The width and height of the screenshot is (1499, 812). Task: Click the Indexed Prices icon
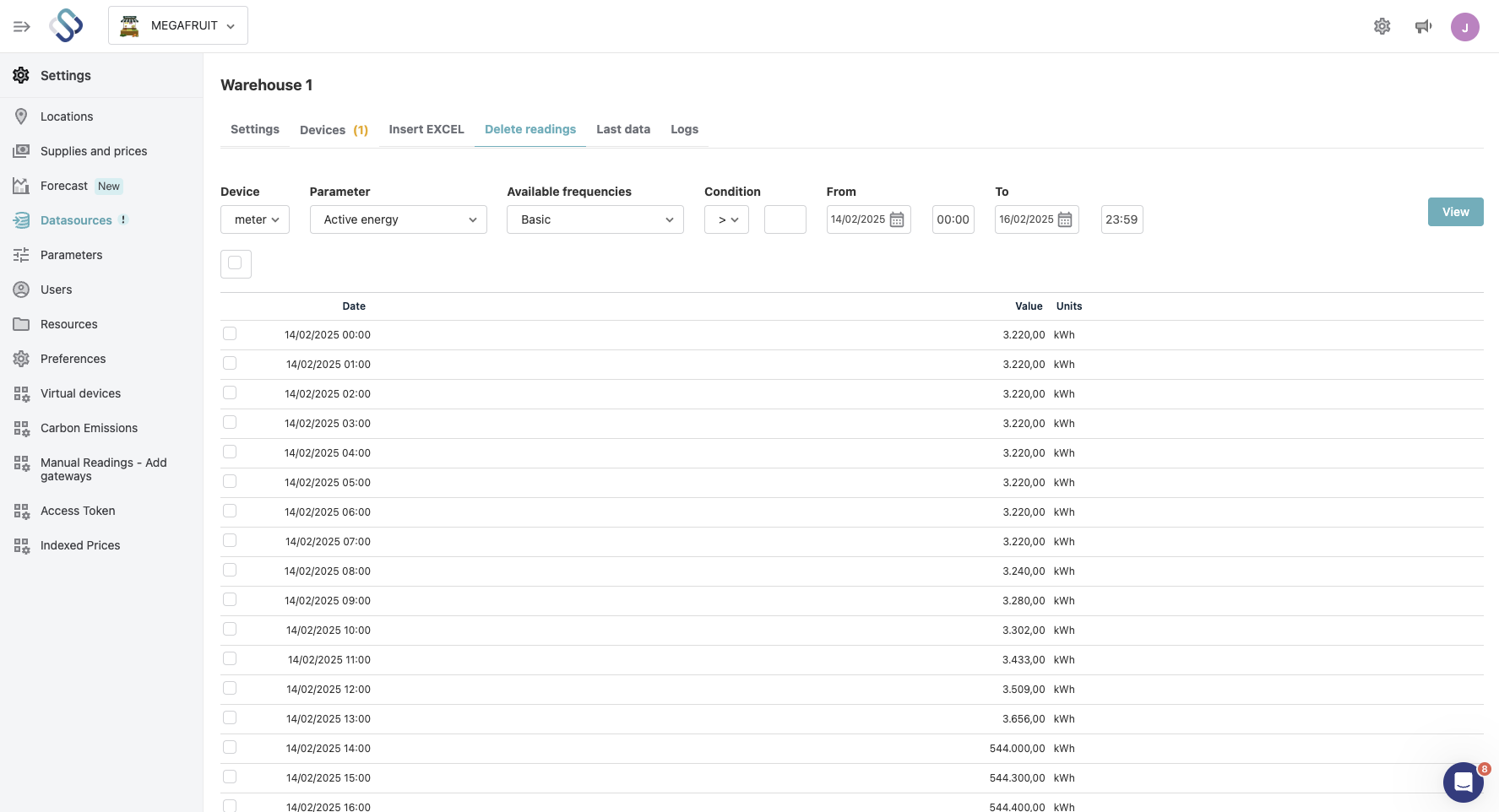(21, 545)
